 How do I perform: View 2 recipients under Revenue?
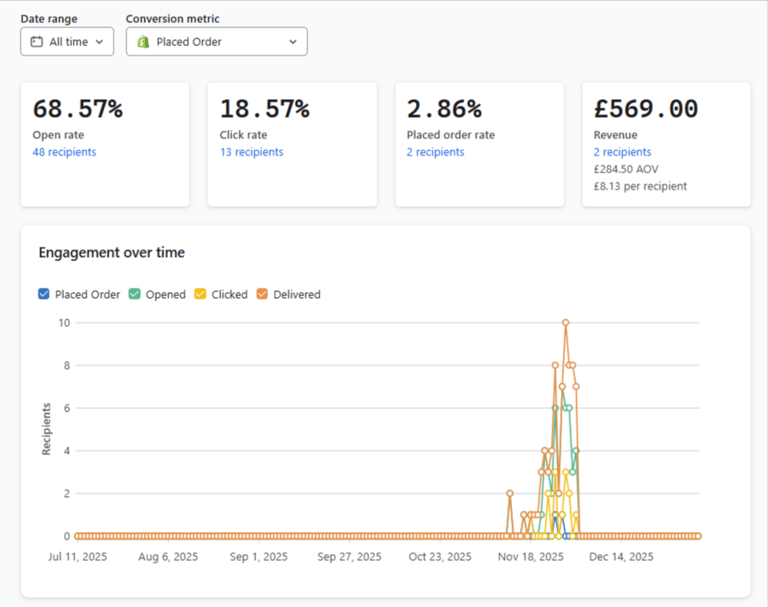(x=622, y=152)
